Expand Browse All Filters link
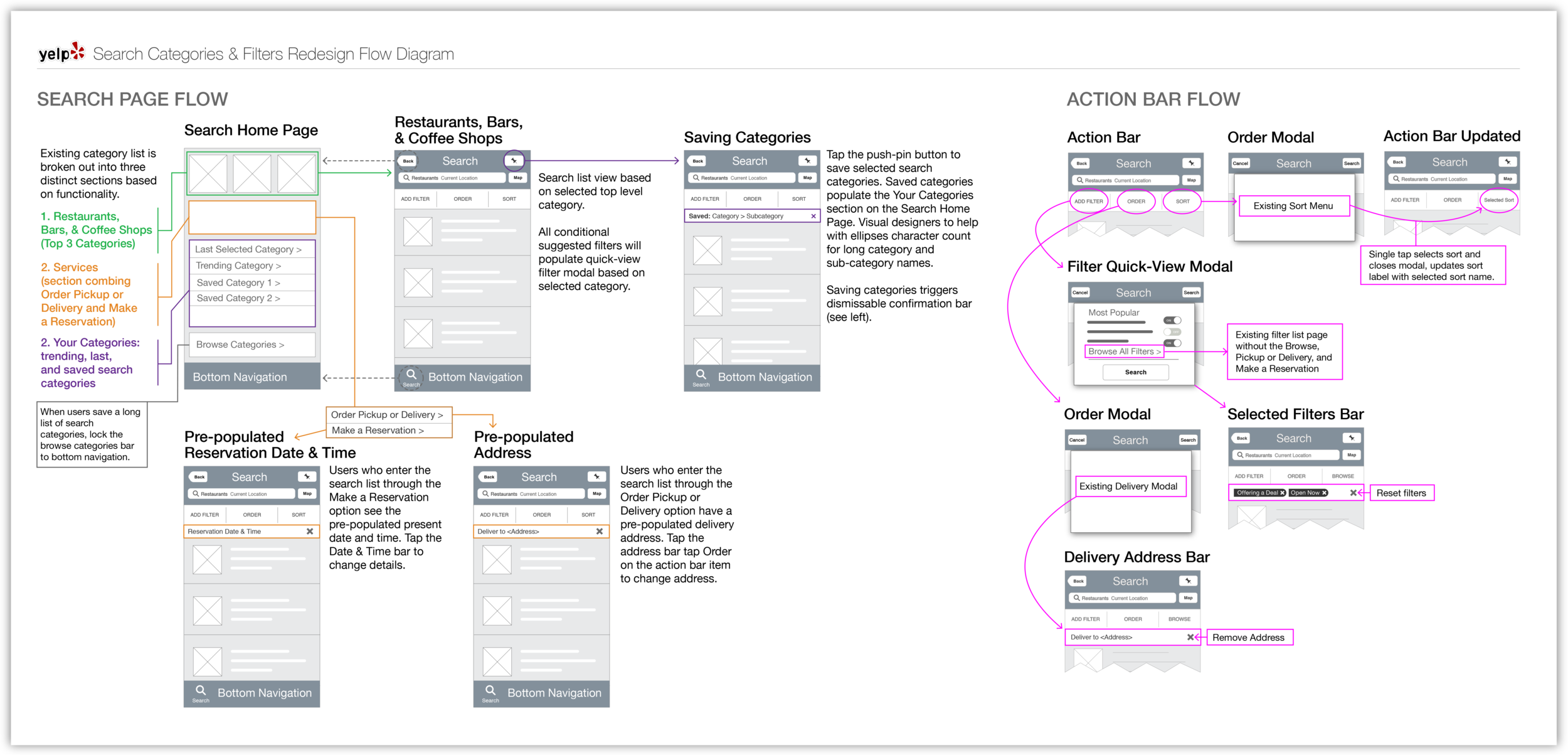Screen dimensions: 1568x755 point(1124,351)
